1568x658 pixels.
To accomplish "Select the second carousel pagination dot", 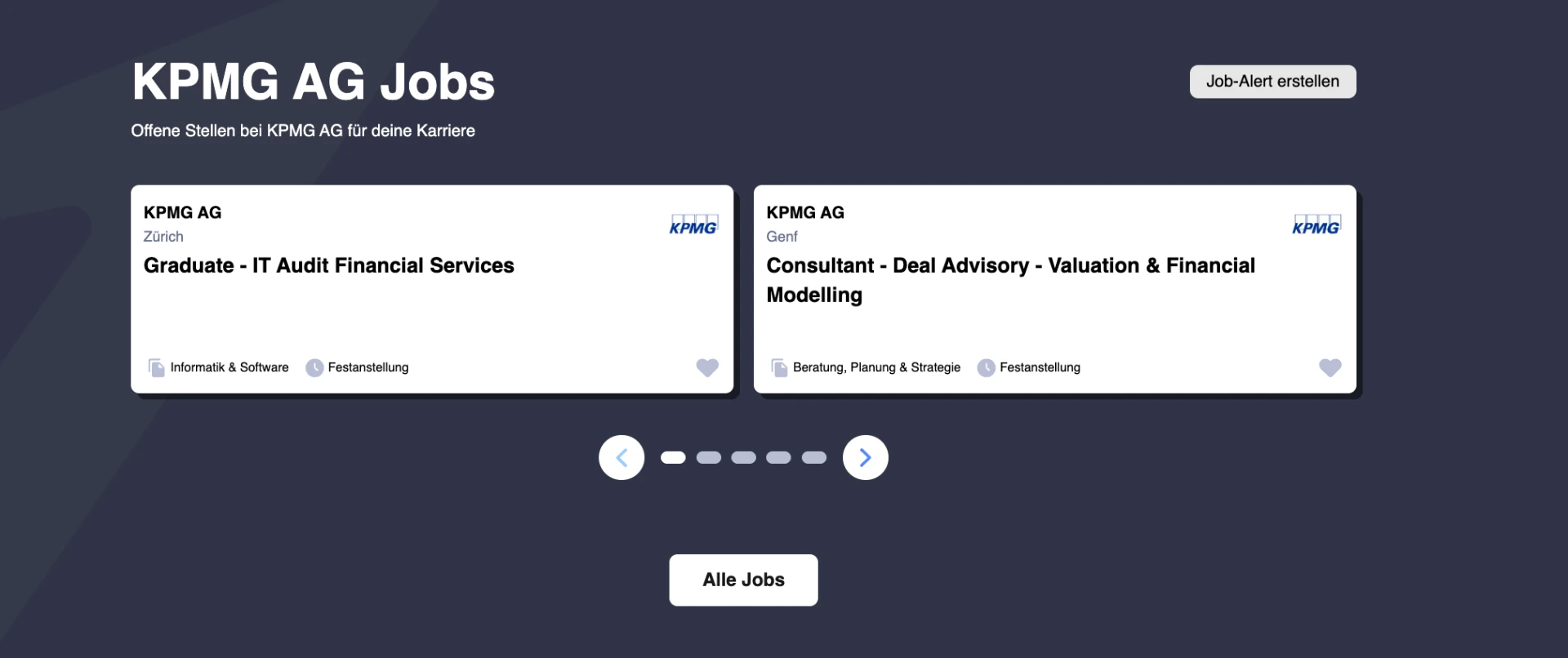I will pos(708,457).
